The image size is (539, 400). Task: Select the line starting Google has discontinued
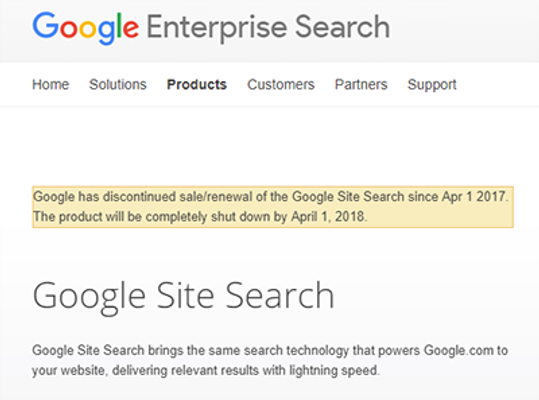pyautogui.click(x=271, y=197)
